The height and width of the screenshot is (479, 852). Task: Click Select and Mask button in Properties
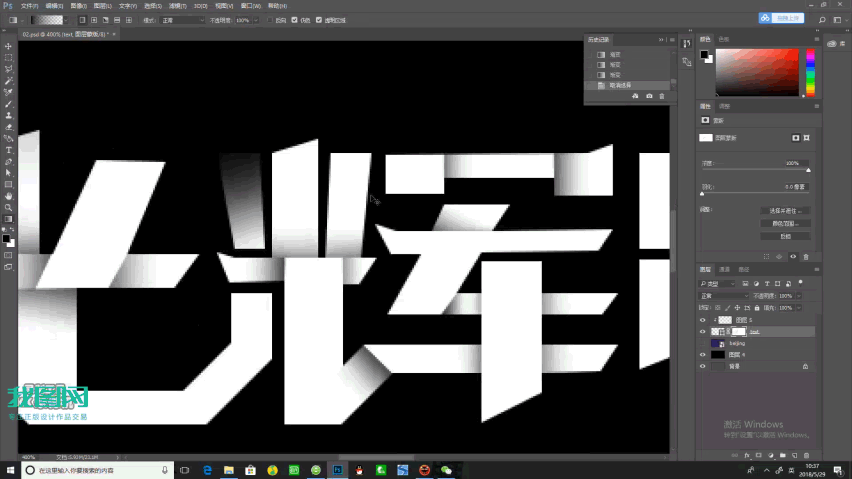[x=785, y=211]
